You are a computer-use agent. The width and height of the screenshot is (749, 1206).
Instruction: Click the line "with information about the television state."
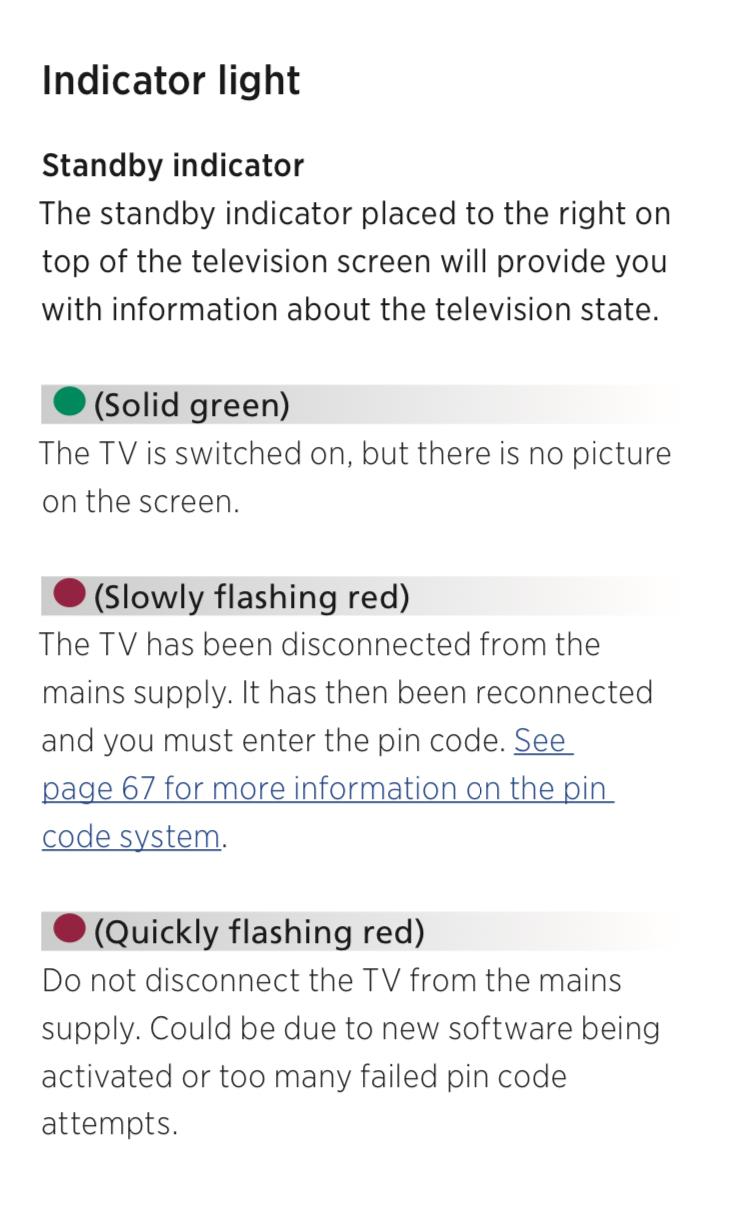click(350, 309)
